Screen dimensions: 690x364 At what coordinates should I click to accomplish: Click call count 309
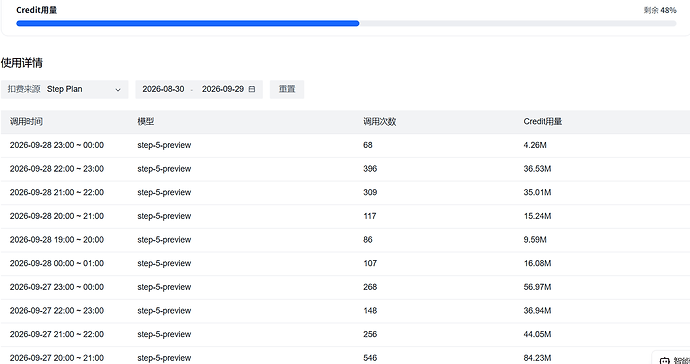click(370, 193)
